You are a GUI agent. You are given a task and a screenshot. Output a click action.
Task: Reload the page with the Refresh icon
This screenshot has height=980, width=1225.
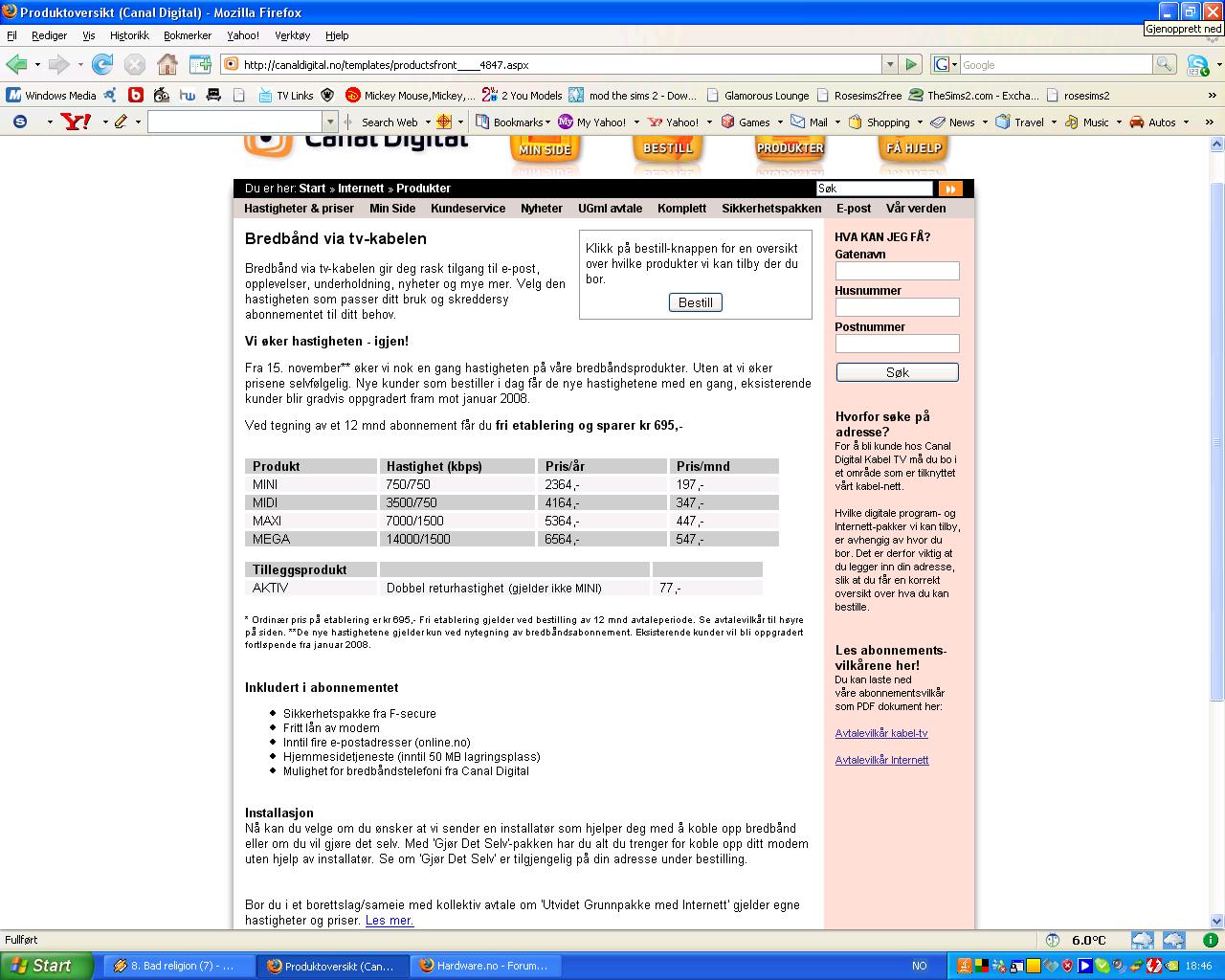point(102,64)
